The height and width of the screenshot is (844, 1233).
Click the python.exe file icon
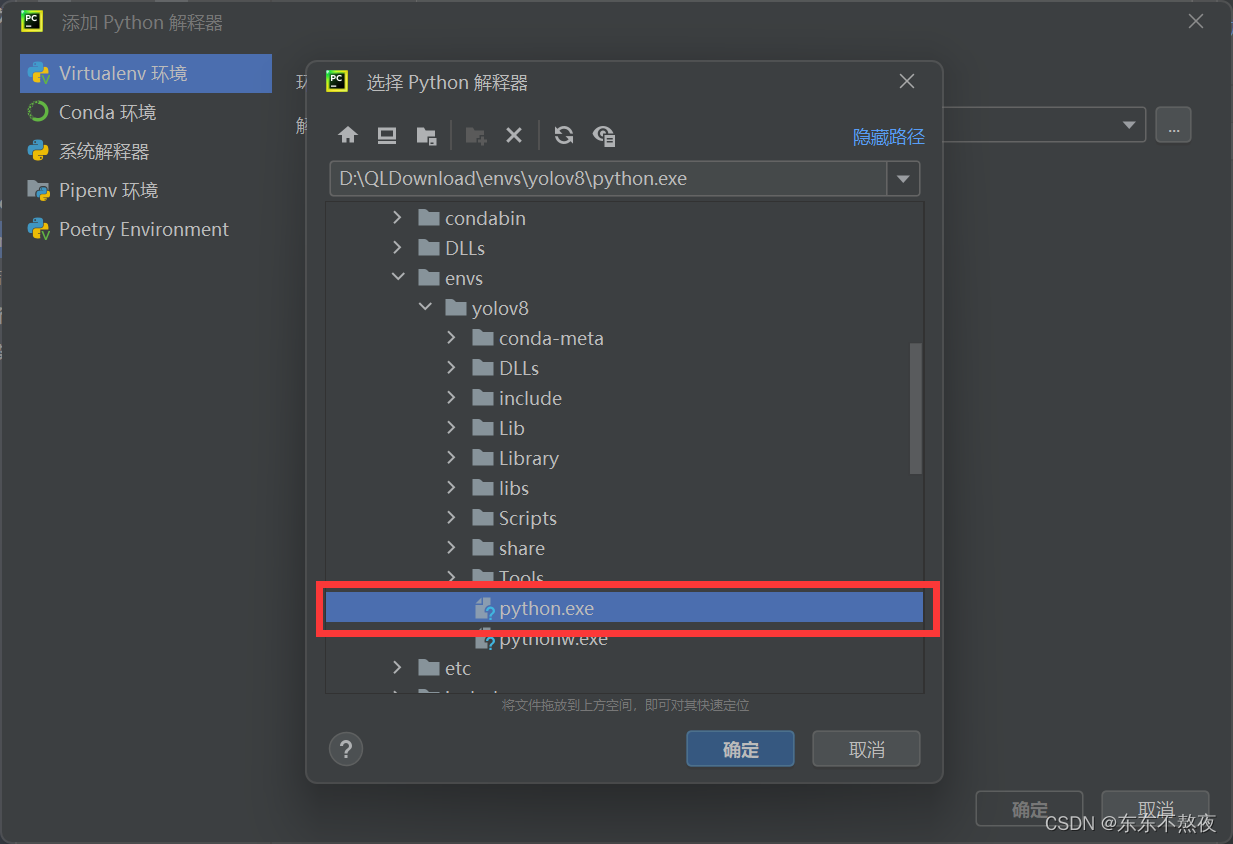pos(485,608)
